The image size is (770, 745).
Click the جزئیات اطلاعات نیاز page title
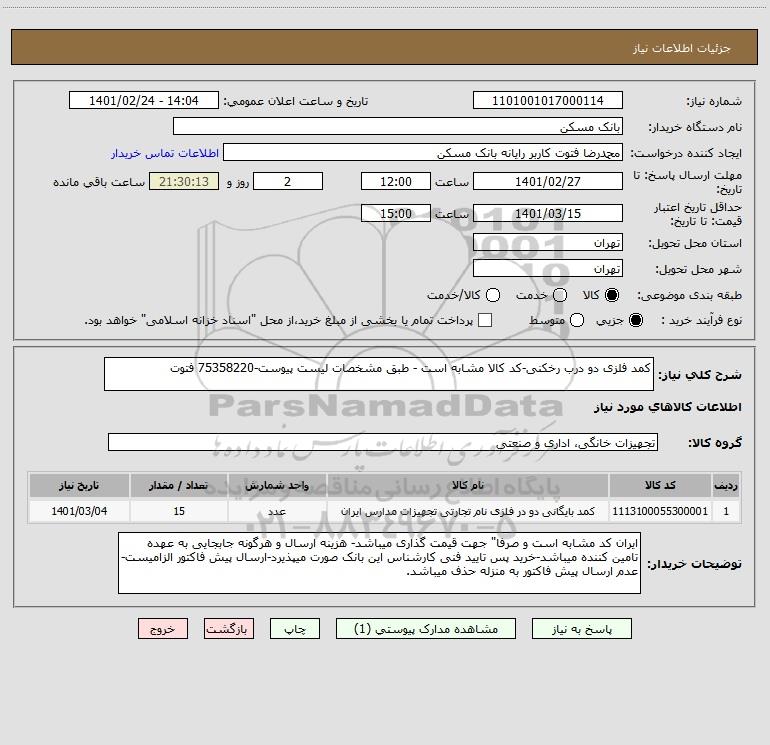tap(682, 48)
